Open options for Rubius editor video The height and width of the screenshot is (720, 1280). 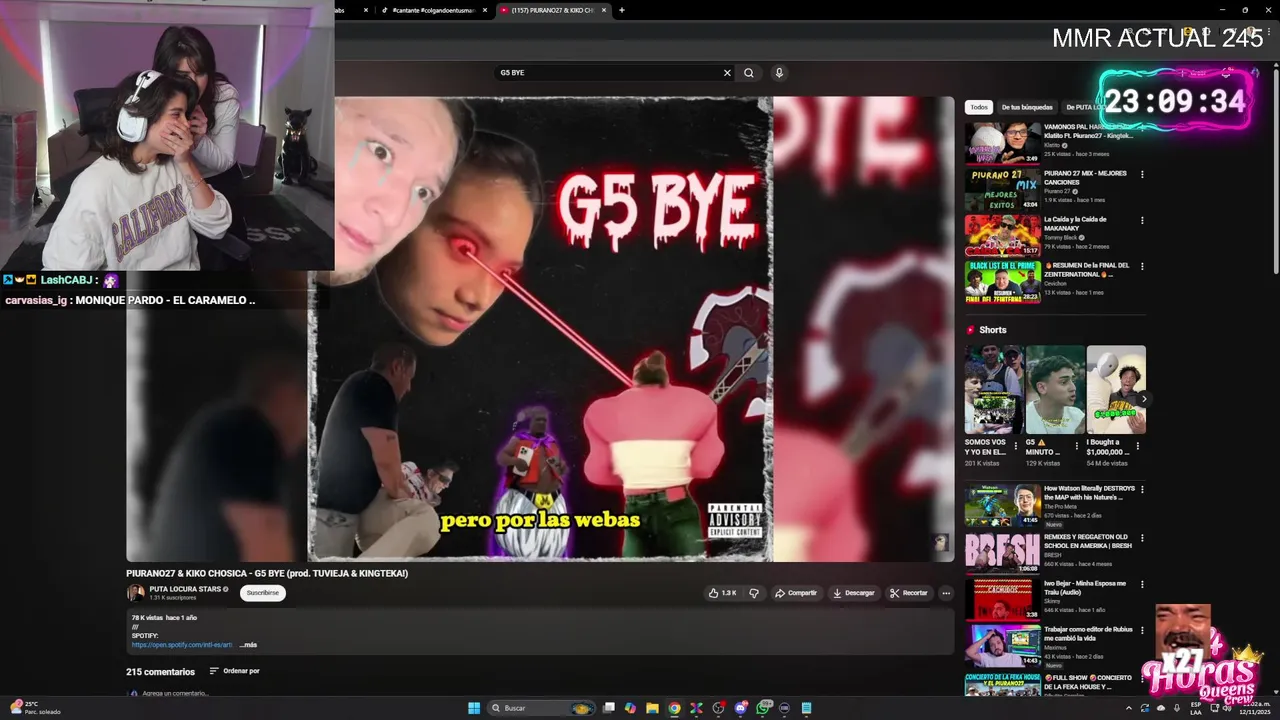[x=1142, y=630]
